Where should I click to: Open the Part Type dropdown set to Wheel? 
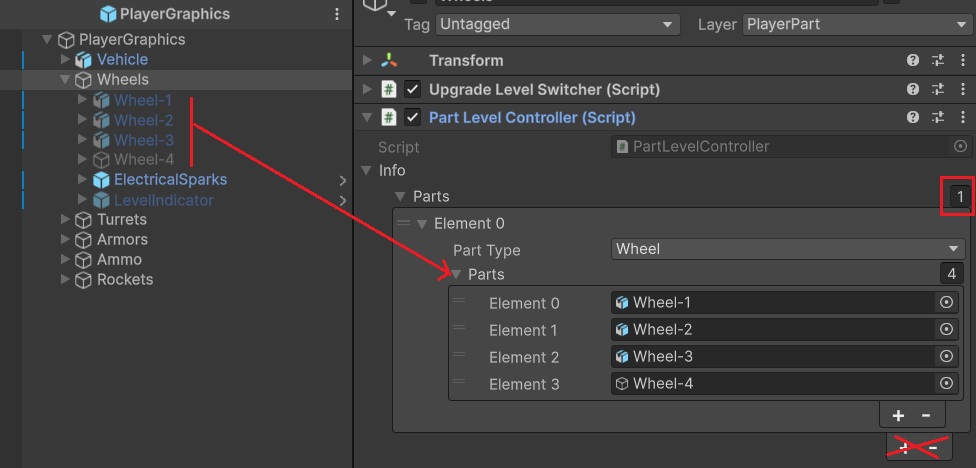coord(787,249)
